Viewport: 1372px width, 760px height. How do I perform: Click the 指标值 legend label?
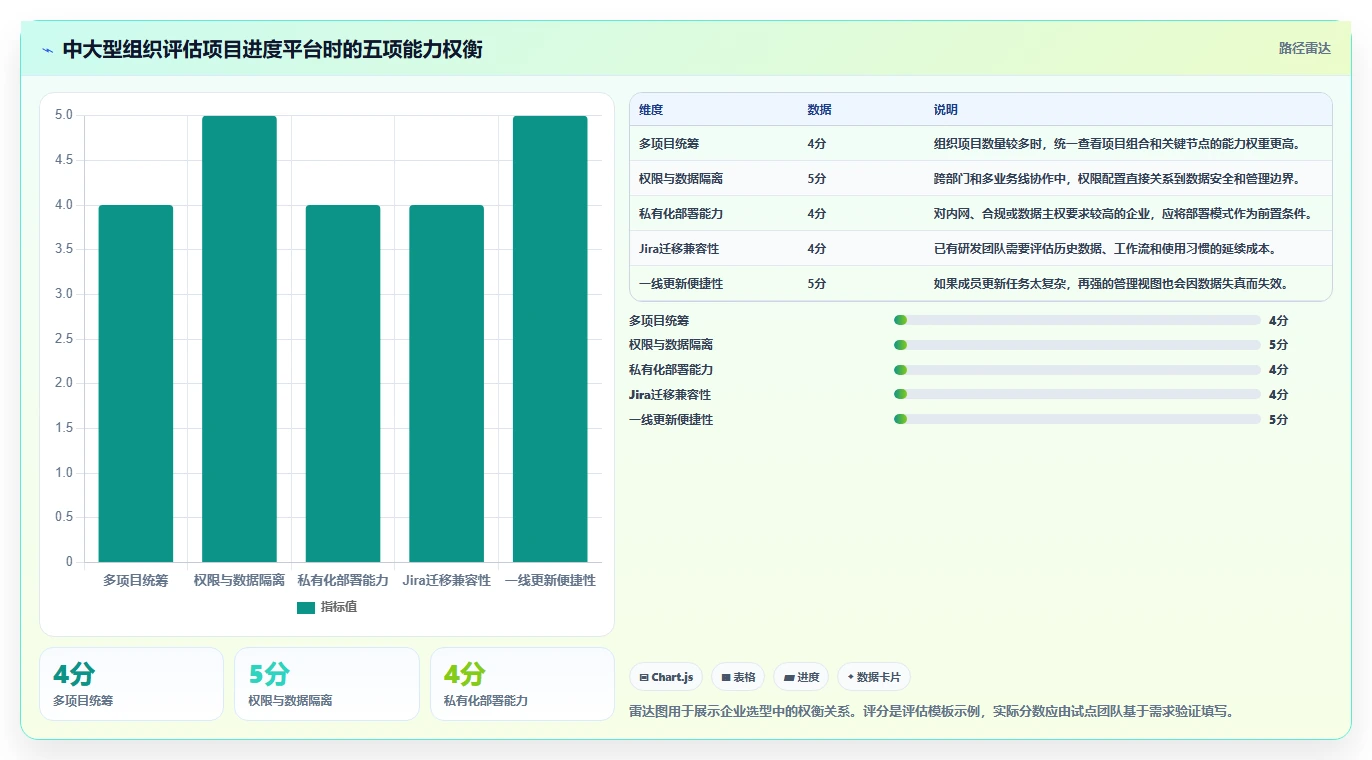[339, 607]
